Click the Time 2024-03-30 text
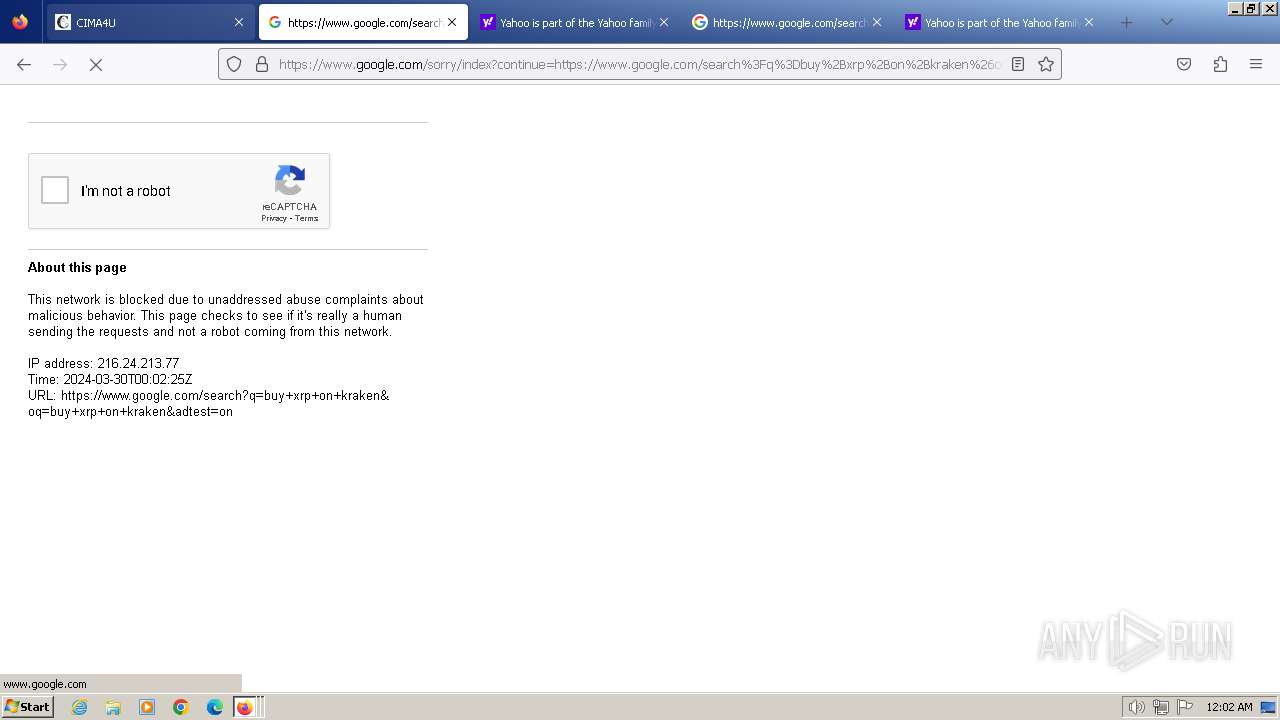The width and height of the screenshot is (1280, 720). point(110,379)
